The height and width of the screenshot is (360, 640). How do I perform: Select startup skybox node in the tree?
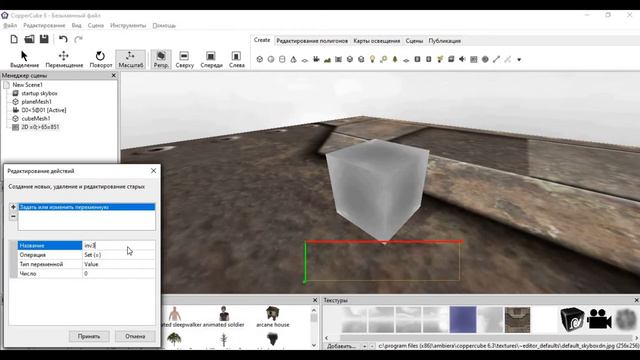[39, 93]
